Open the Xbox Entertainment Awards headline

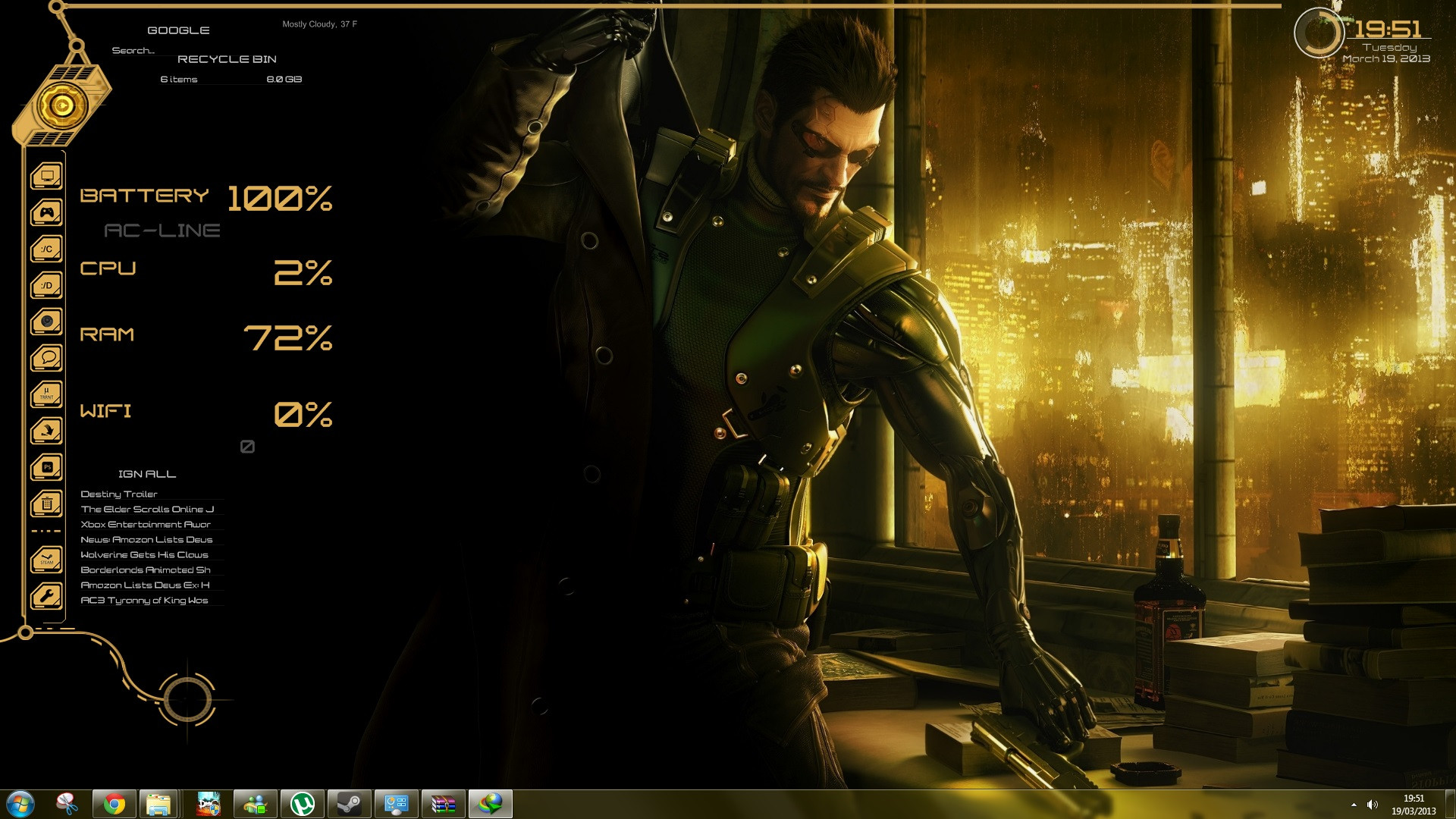(146, 525)
